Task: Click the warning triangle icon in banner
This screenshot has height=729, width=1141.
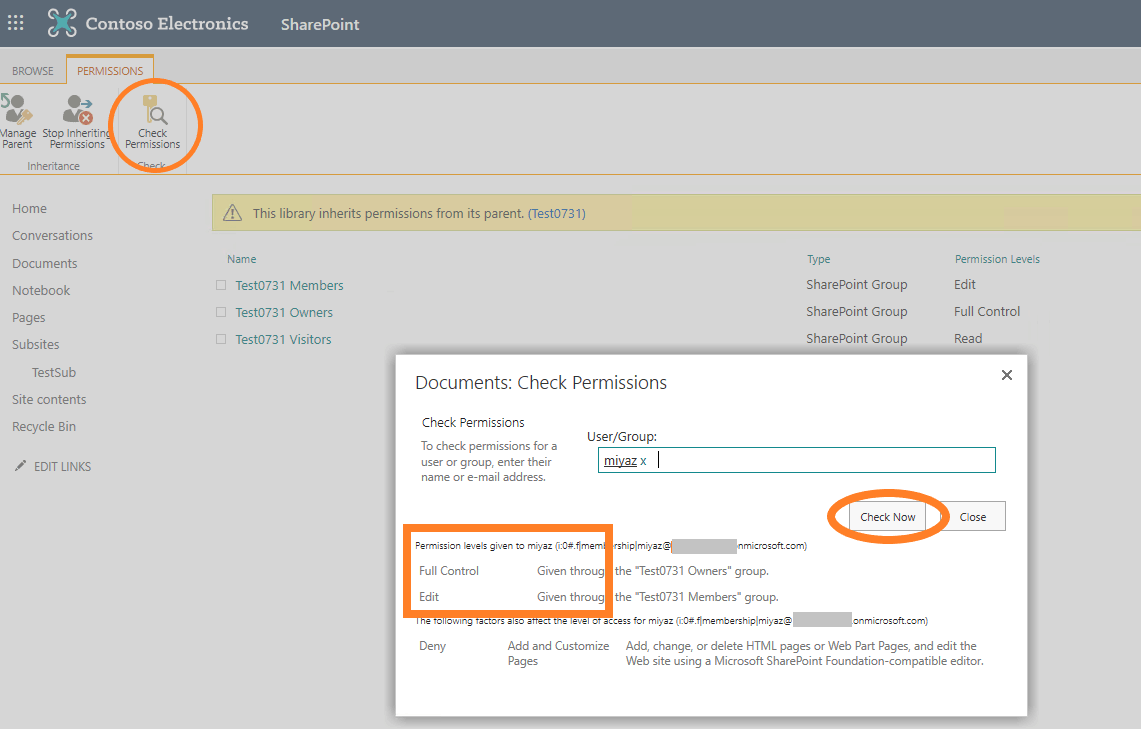Action: [232, 213]
